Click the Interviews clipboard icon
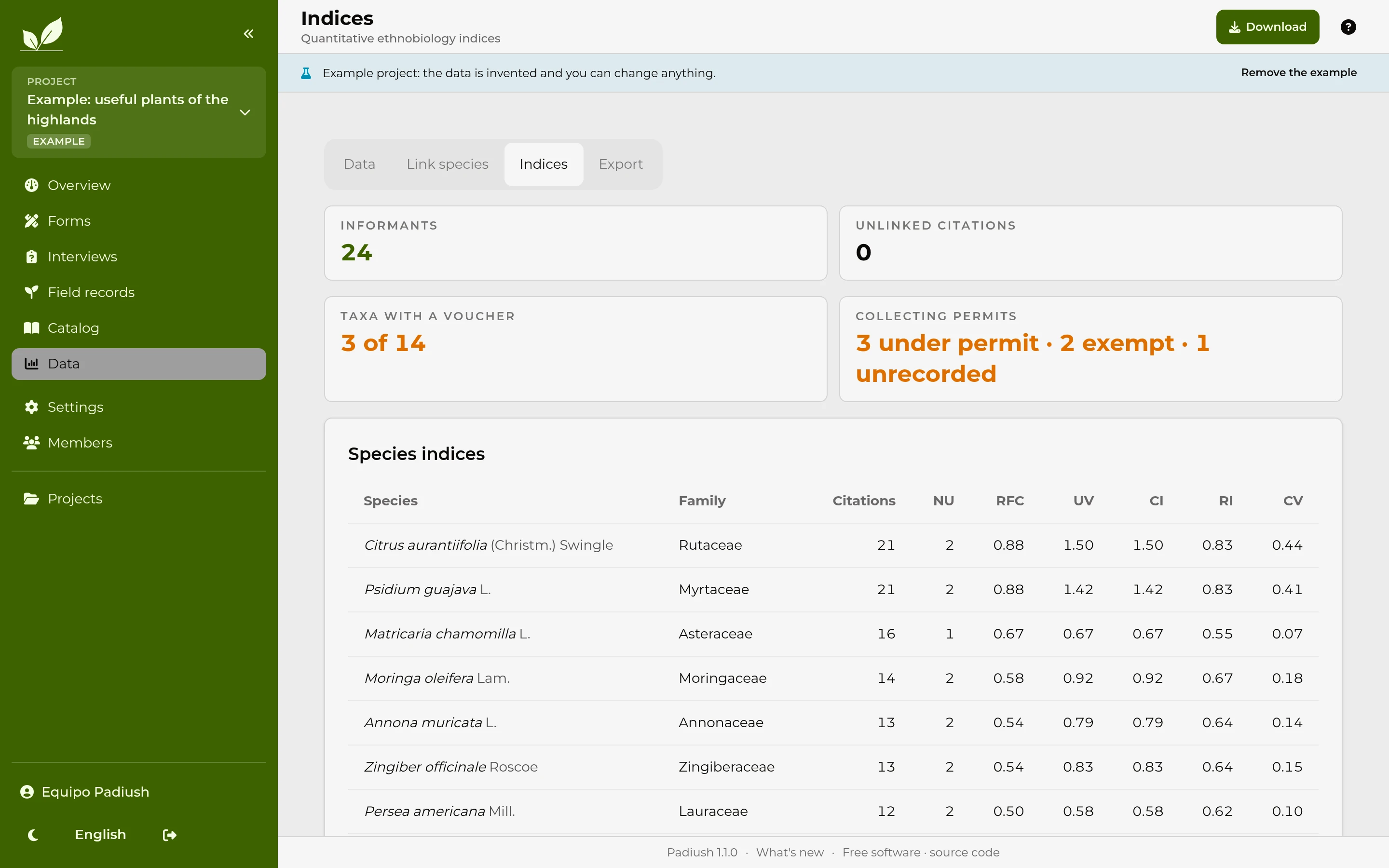Image resolution: width=1389 pixels, height=868 pixels. click(31, 257)
